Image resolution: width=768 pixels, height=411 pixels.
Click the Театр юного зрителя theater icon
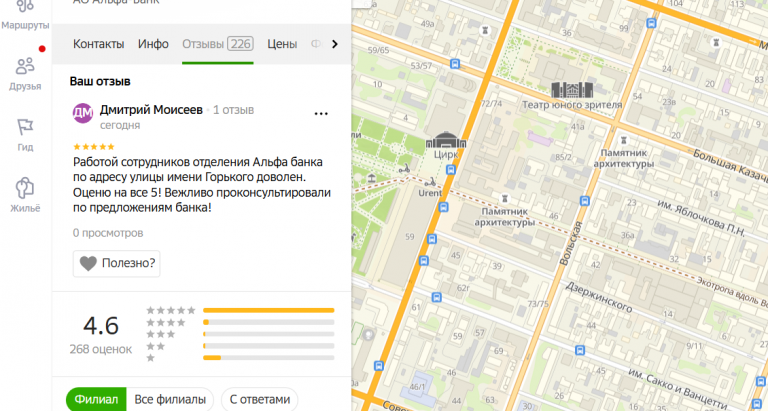click(x=572, y=90)
